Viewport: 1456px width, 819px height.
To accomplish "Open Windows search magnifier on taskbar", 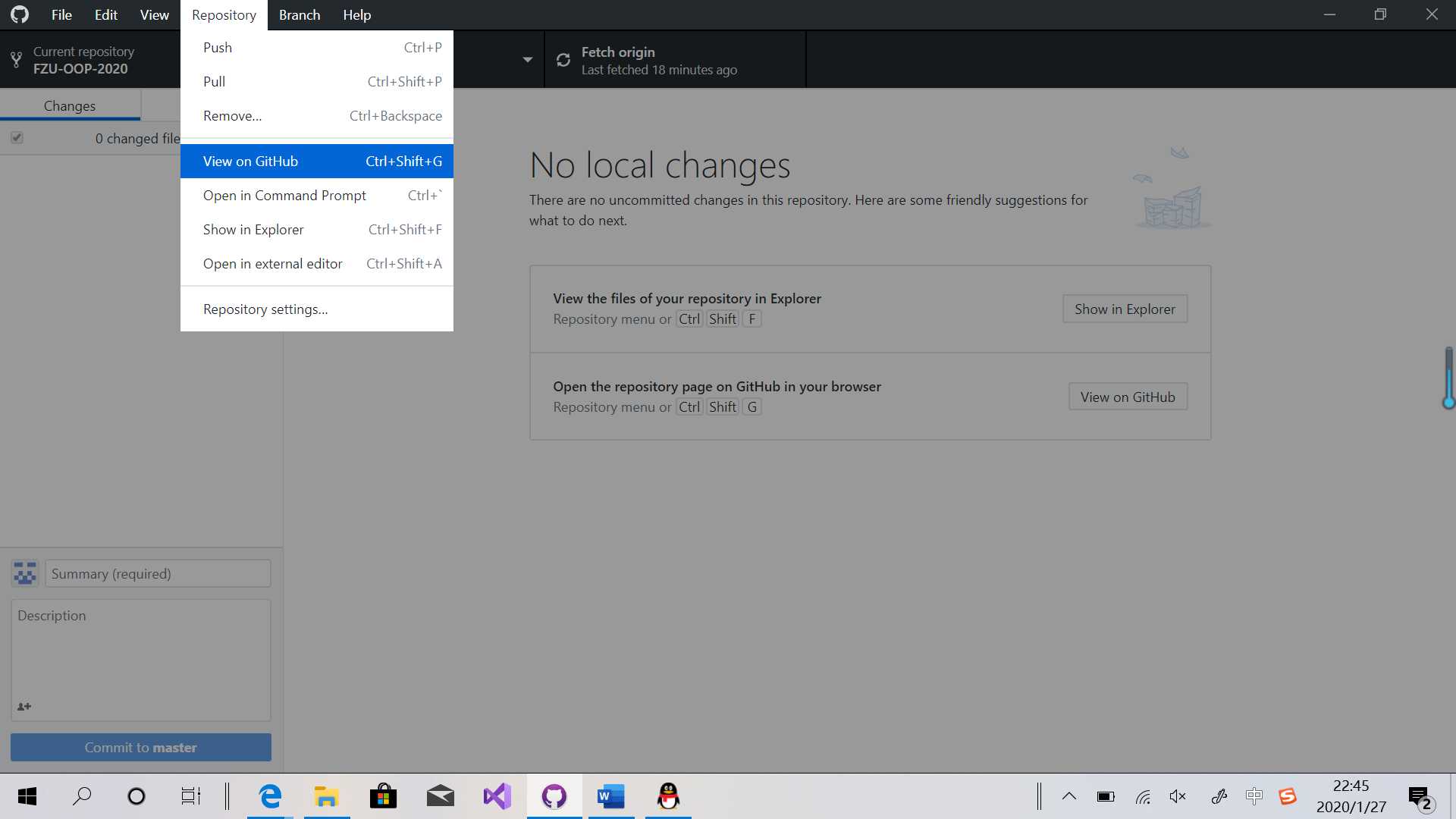I will [x=82, y=796].
